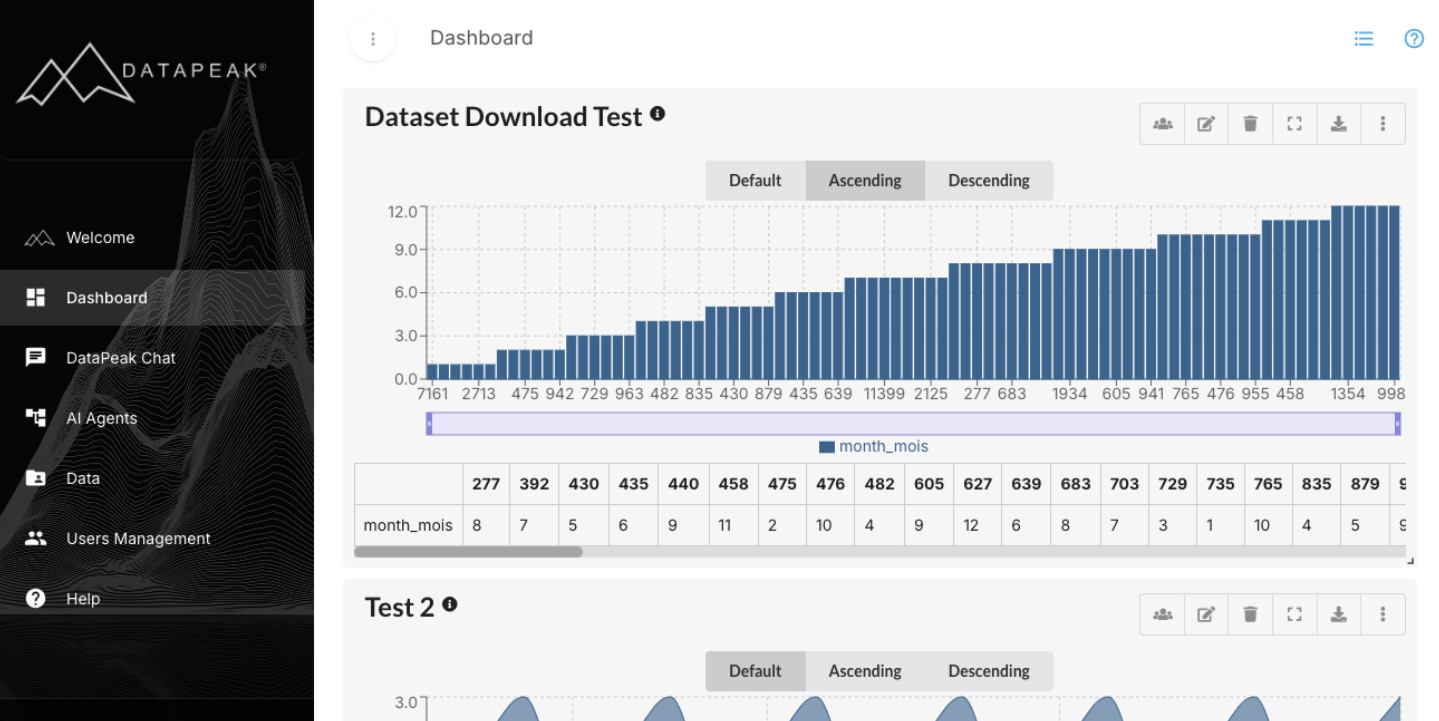1439x721 pixels.
Task: Open the AI Agents section
Action: tap(102, 418)
